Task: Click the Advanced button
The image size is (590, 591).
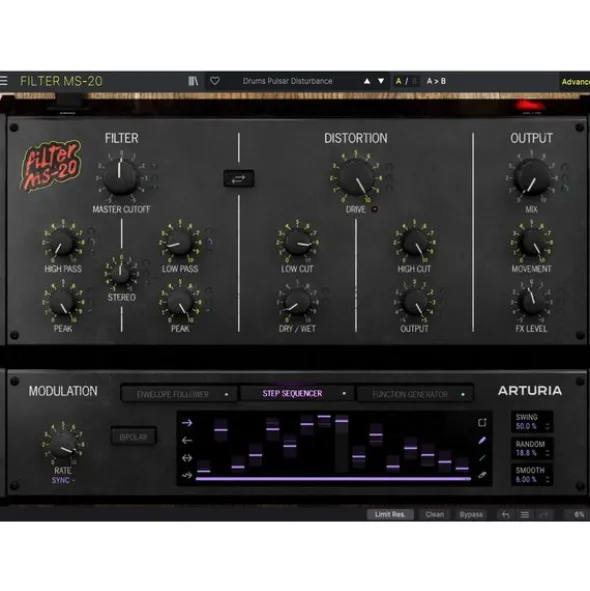Action: tap(575, 82)
